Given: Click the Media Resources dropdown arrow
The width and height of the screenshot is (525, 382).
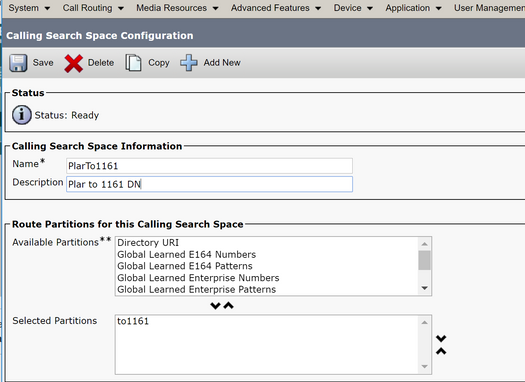Looking at the screenshot, I should (215, 8).
